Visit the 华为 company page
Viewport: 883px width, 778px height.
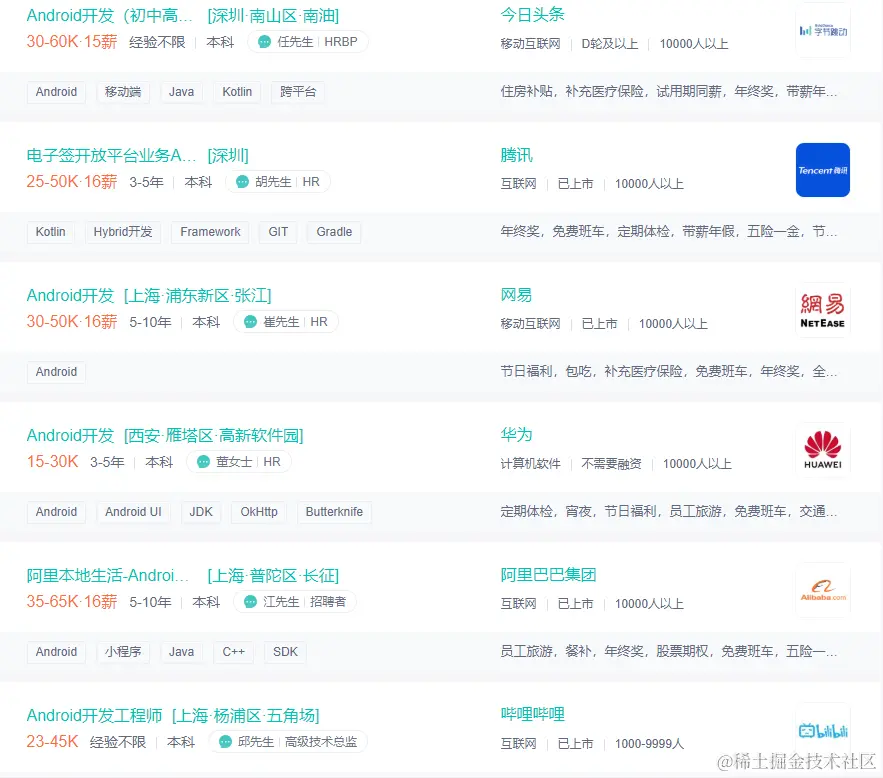(516, 435)
